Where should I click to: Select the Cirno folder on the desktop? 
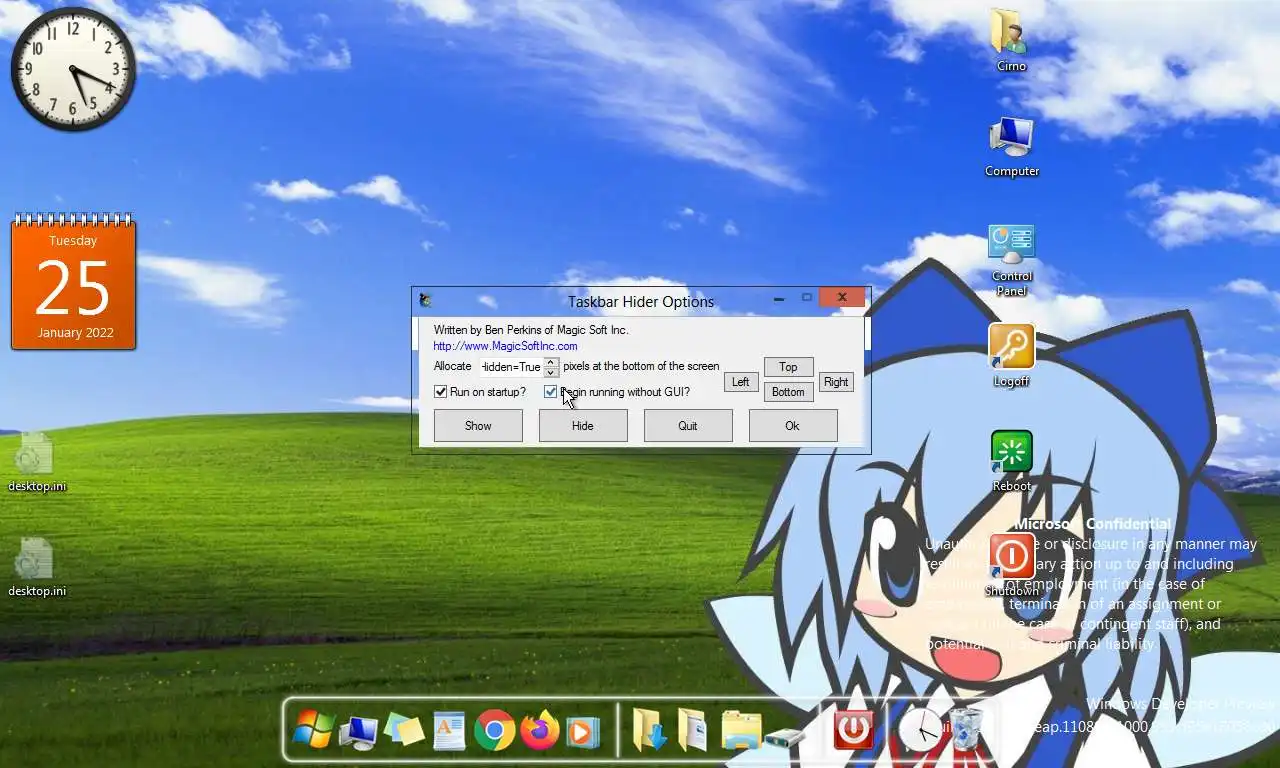tap(1011, 40)
